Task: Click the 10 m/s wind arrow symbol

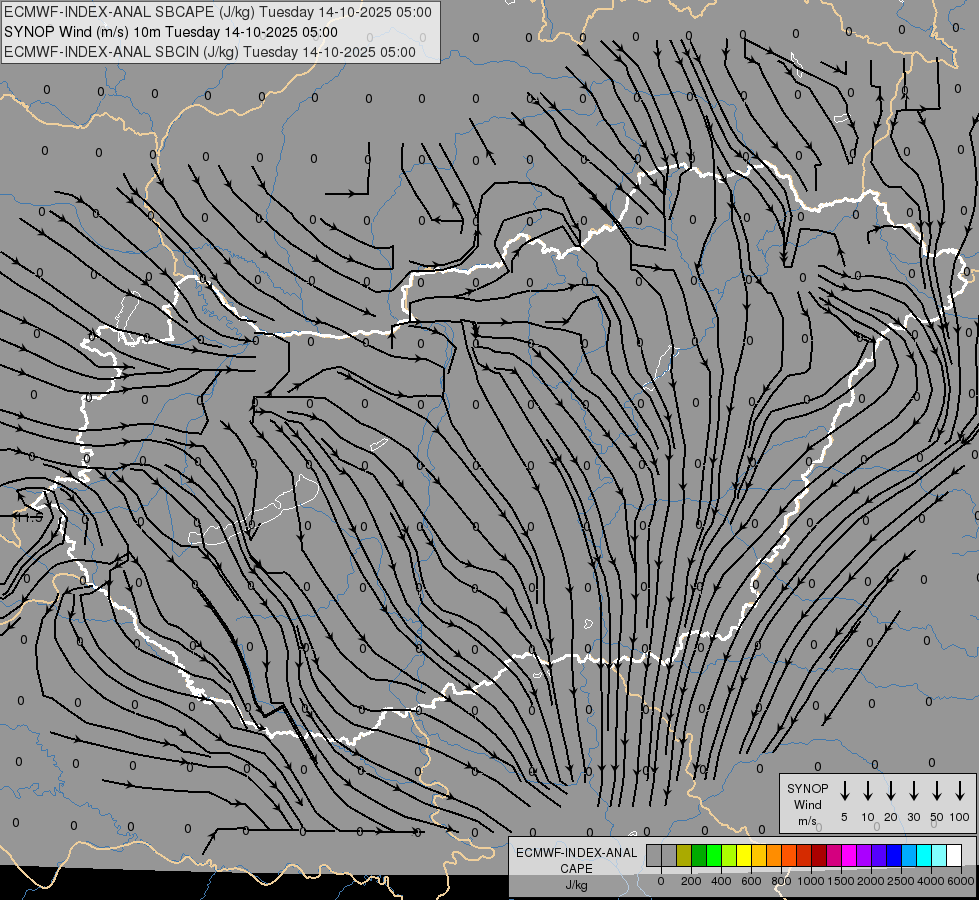Action: point(868,791)
